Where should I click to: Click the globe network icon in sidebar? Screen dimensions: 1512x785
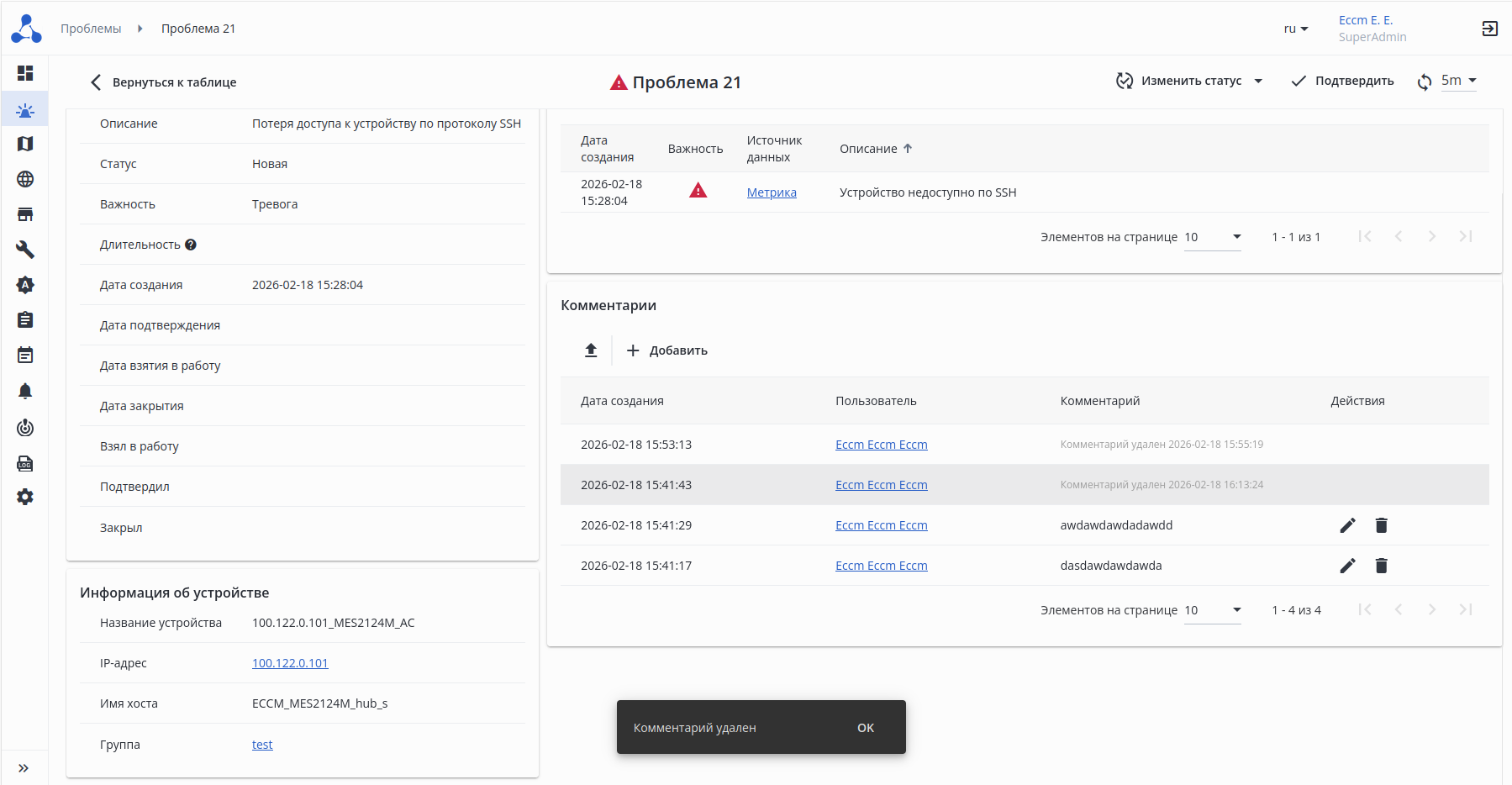tap(25, 179)
